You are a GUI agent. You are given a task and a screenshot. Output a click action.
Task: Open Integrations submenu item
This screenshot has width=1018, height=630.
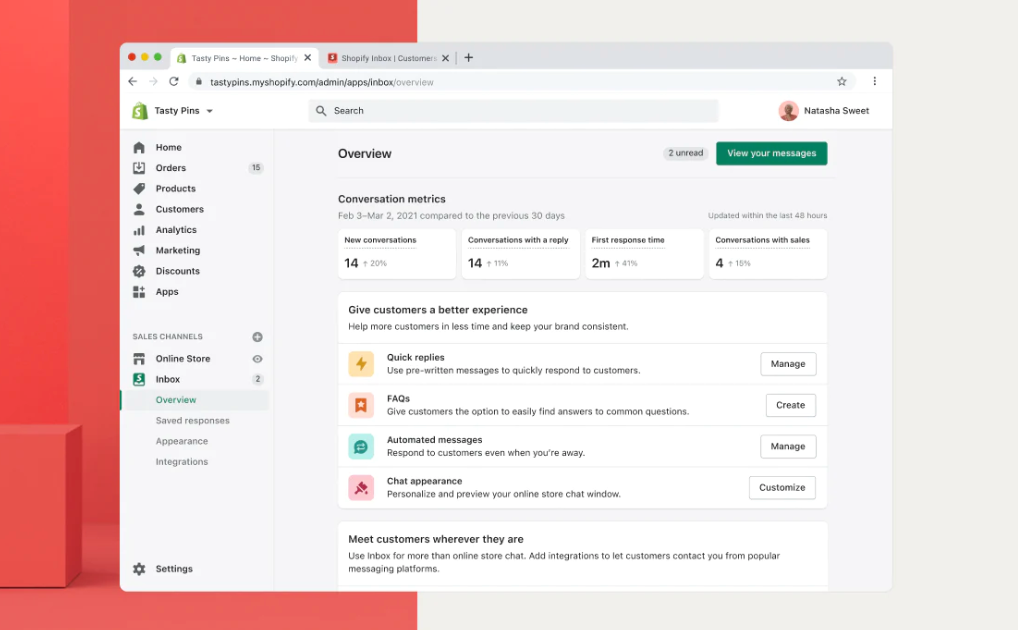point(182,462)
